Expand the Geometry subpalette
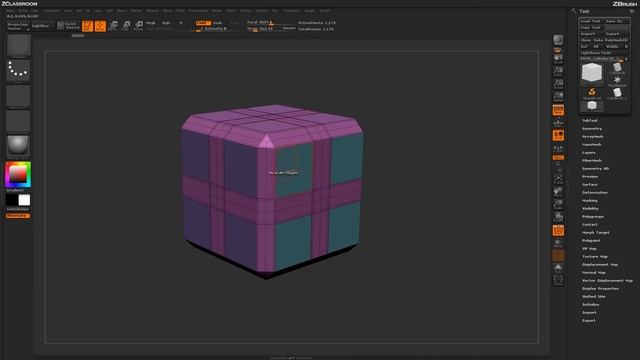Screen dimensions: 640x360 point(592,129)
